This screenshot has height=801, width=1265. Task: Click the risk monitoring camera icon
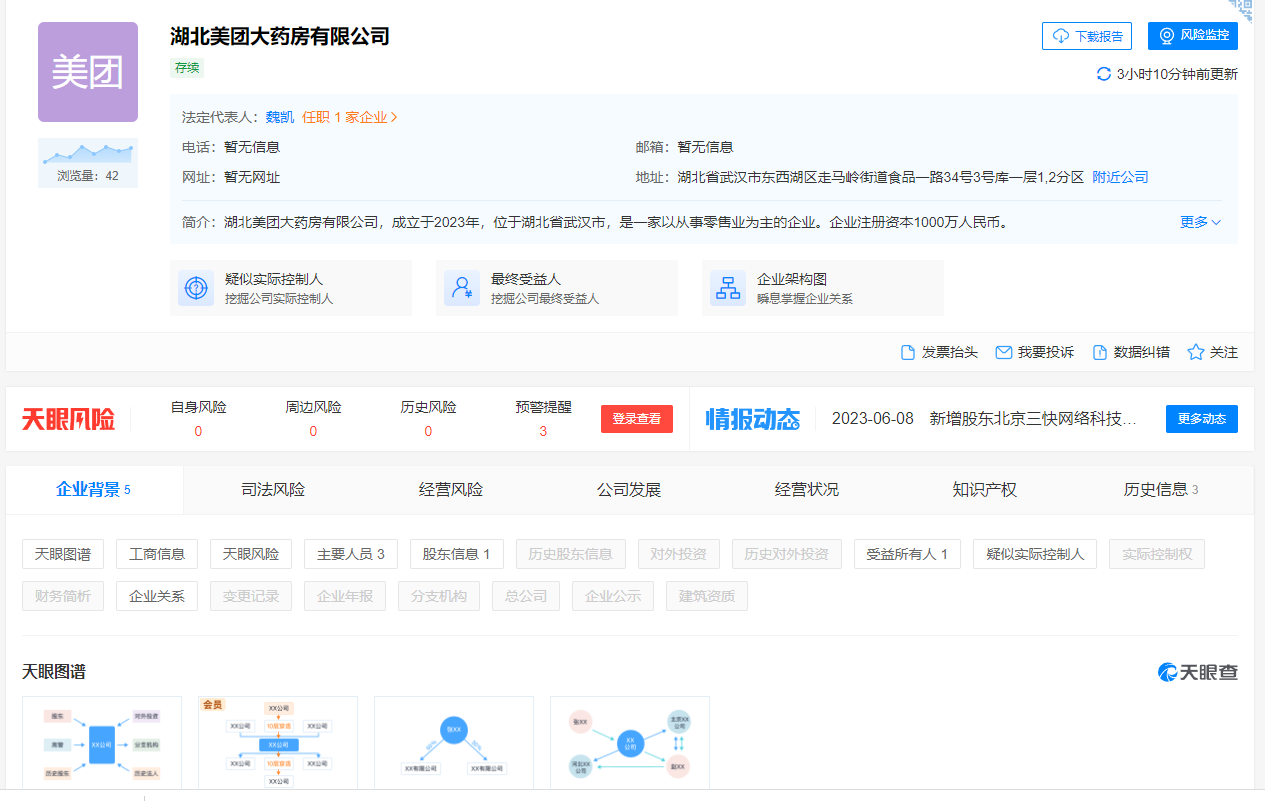[x=1166, y=36]
